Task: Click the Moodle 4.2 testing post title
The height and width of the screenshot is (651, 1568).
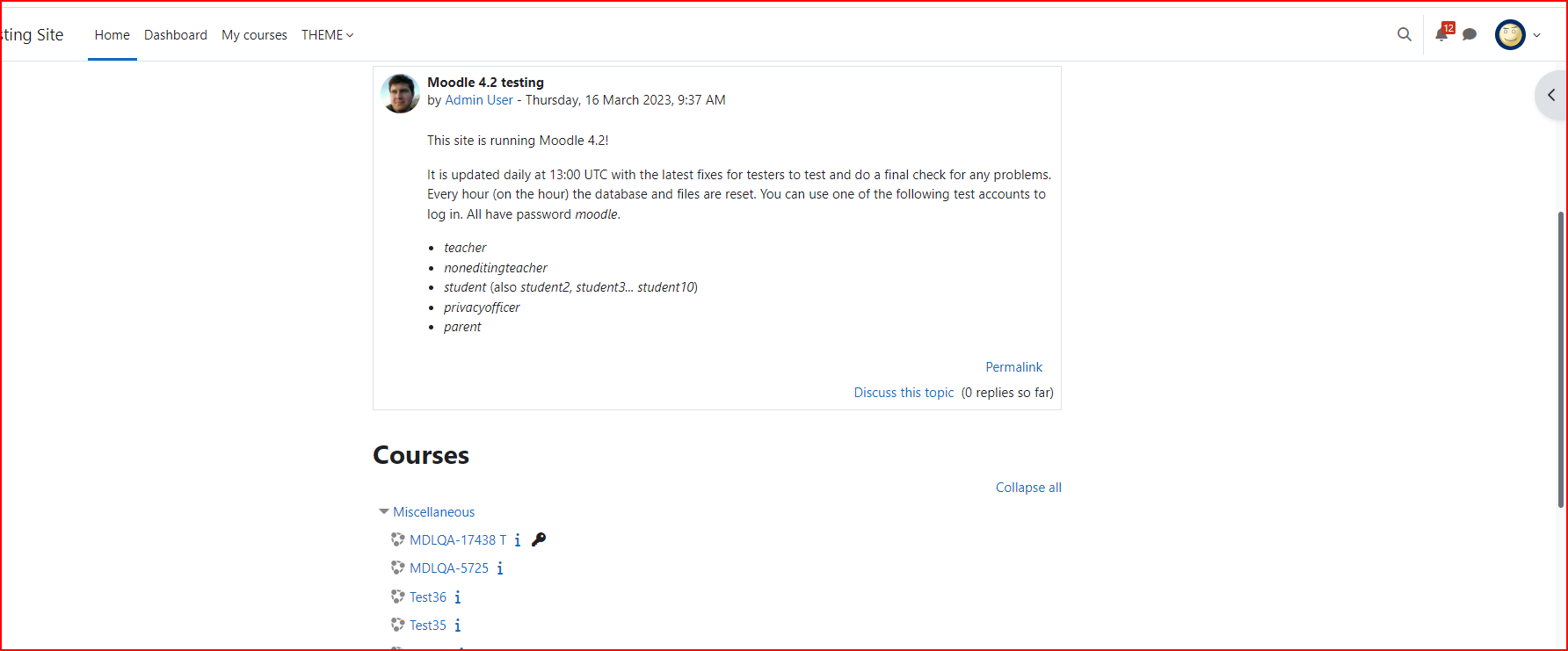Action: (485, 83)
